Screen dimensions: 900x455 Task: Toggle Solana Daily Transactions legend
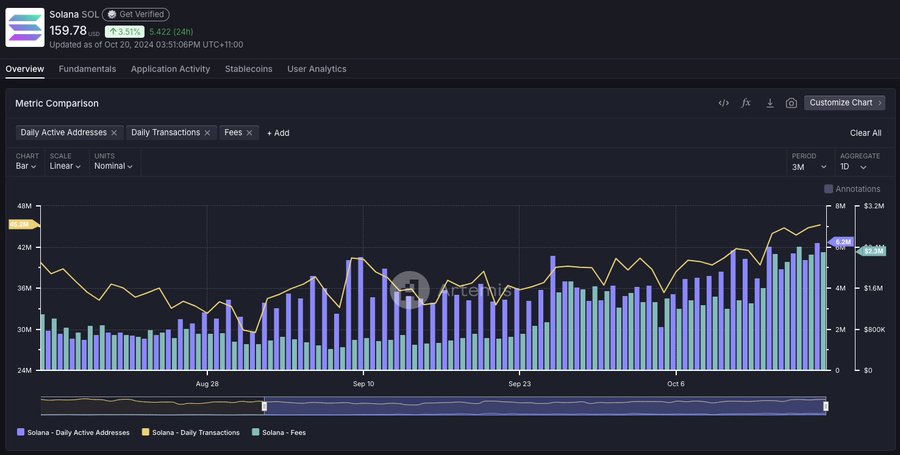[x=191, y=433]
